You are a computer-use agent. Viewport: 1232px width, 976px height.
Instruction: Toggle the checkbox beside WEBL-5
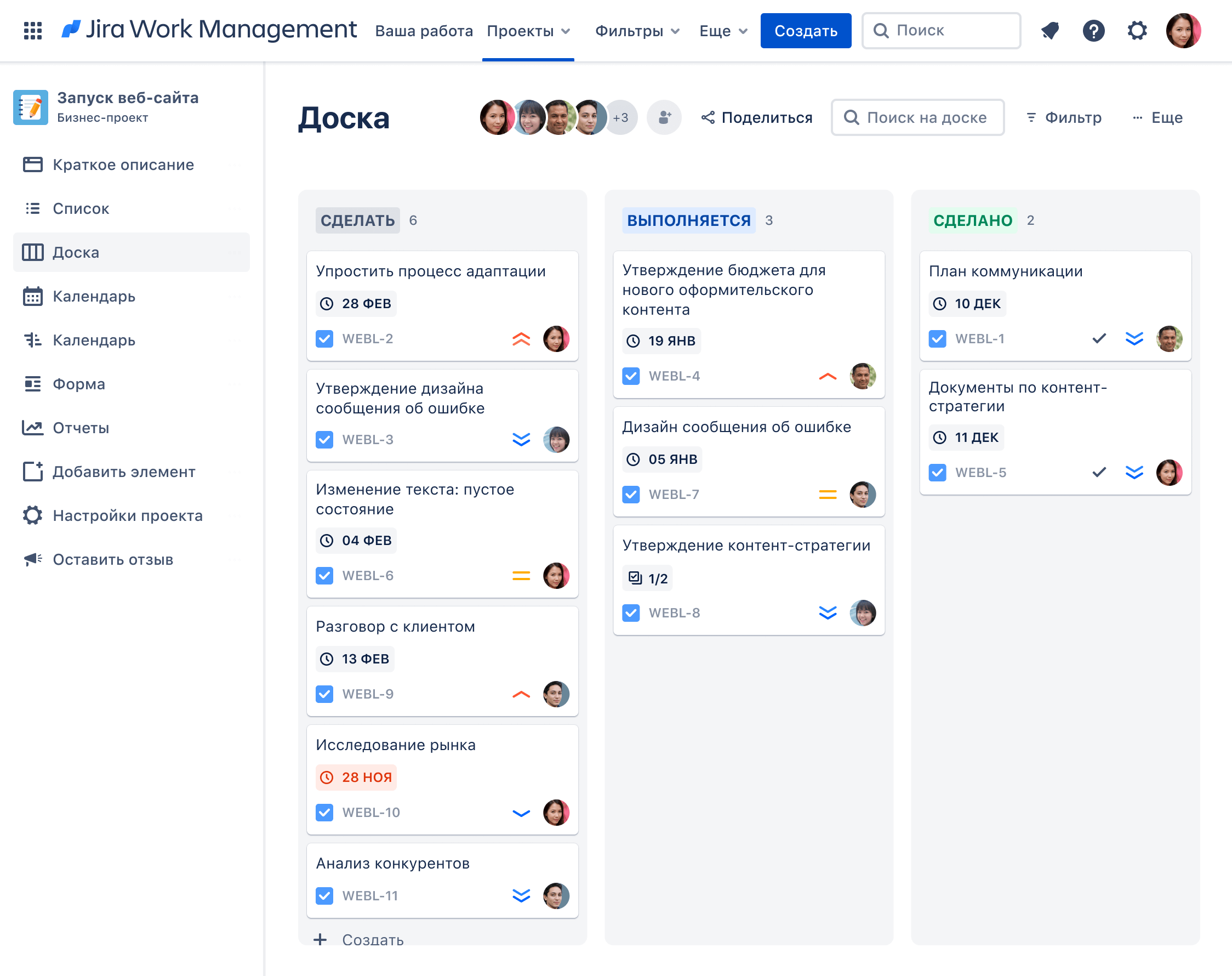[937, 473]
